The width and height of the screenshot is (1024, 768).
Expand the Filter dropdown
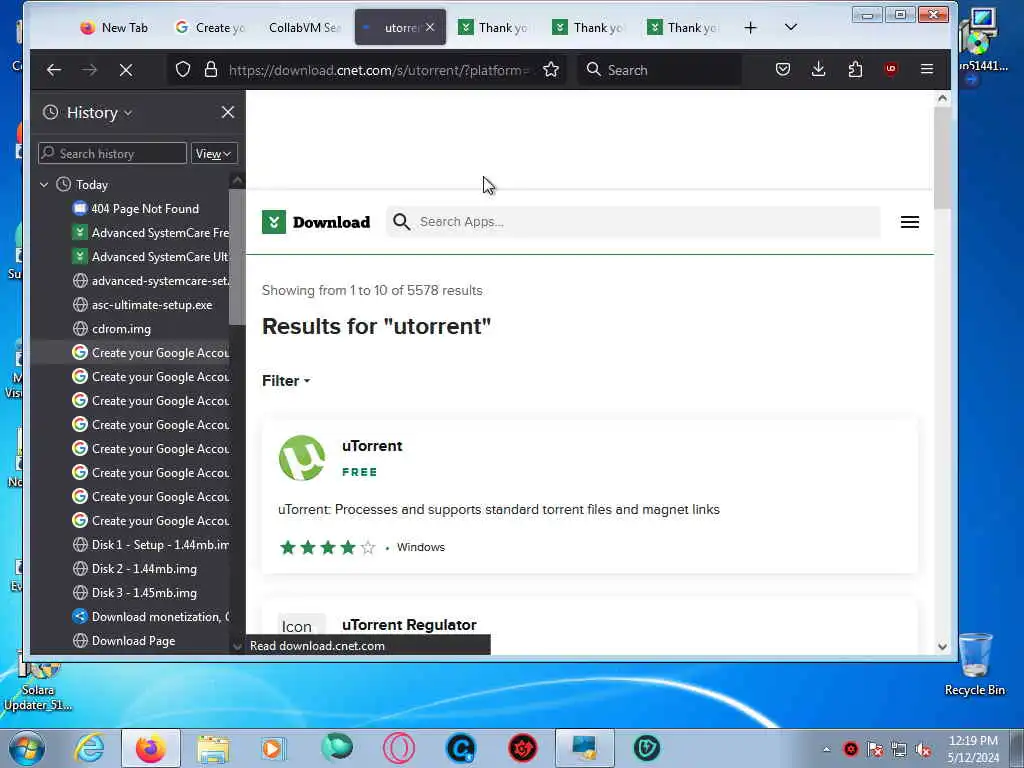[x=286, y=381]
